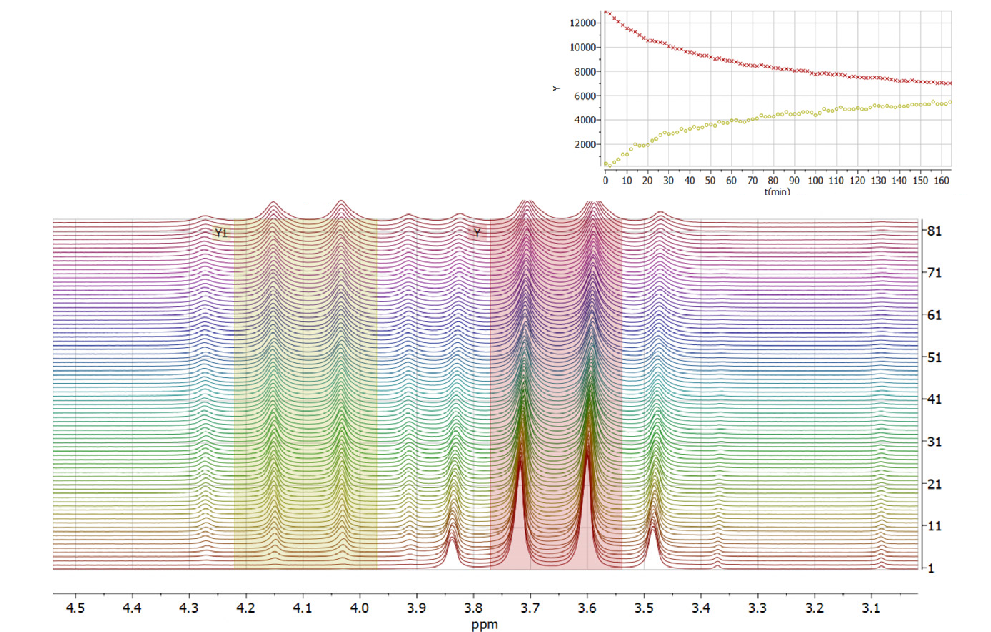The width and height of the screenshot is (991, 632).
Task: Click the 12000 tick on inset Y axis
Action: [x=583, y=23]
